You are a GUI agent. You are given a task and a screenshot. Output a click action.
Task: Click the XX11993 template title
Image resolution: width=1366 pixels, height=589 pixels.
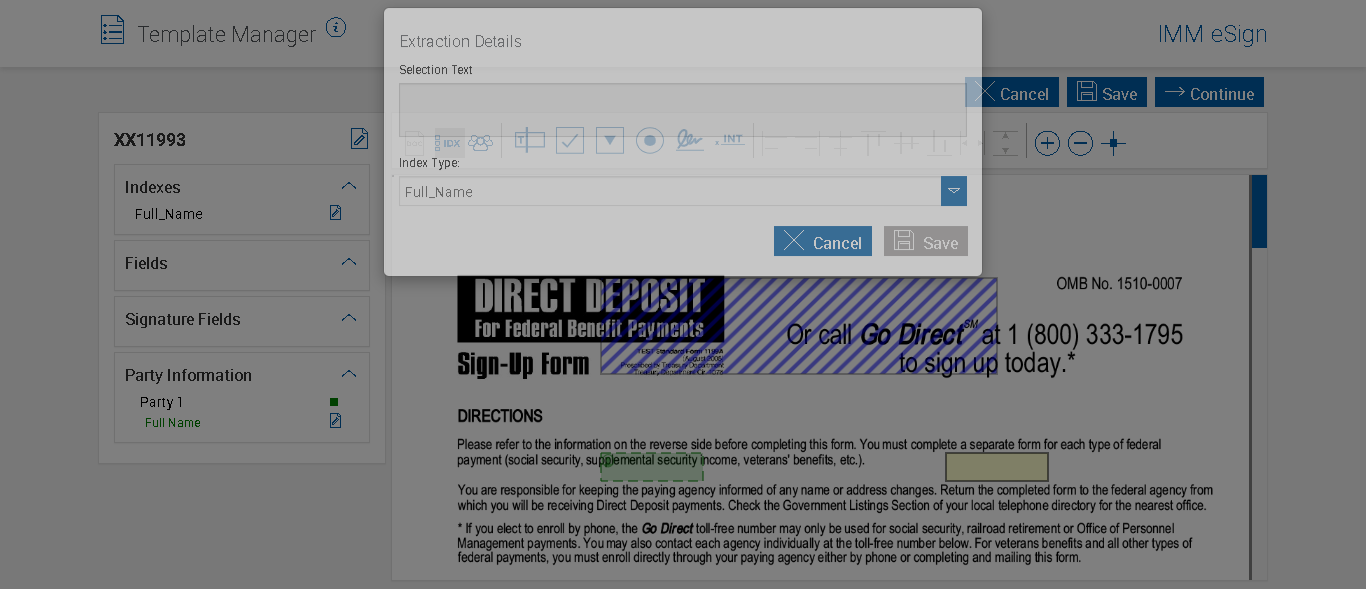click(x=150, y=140)
